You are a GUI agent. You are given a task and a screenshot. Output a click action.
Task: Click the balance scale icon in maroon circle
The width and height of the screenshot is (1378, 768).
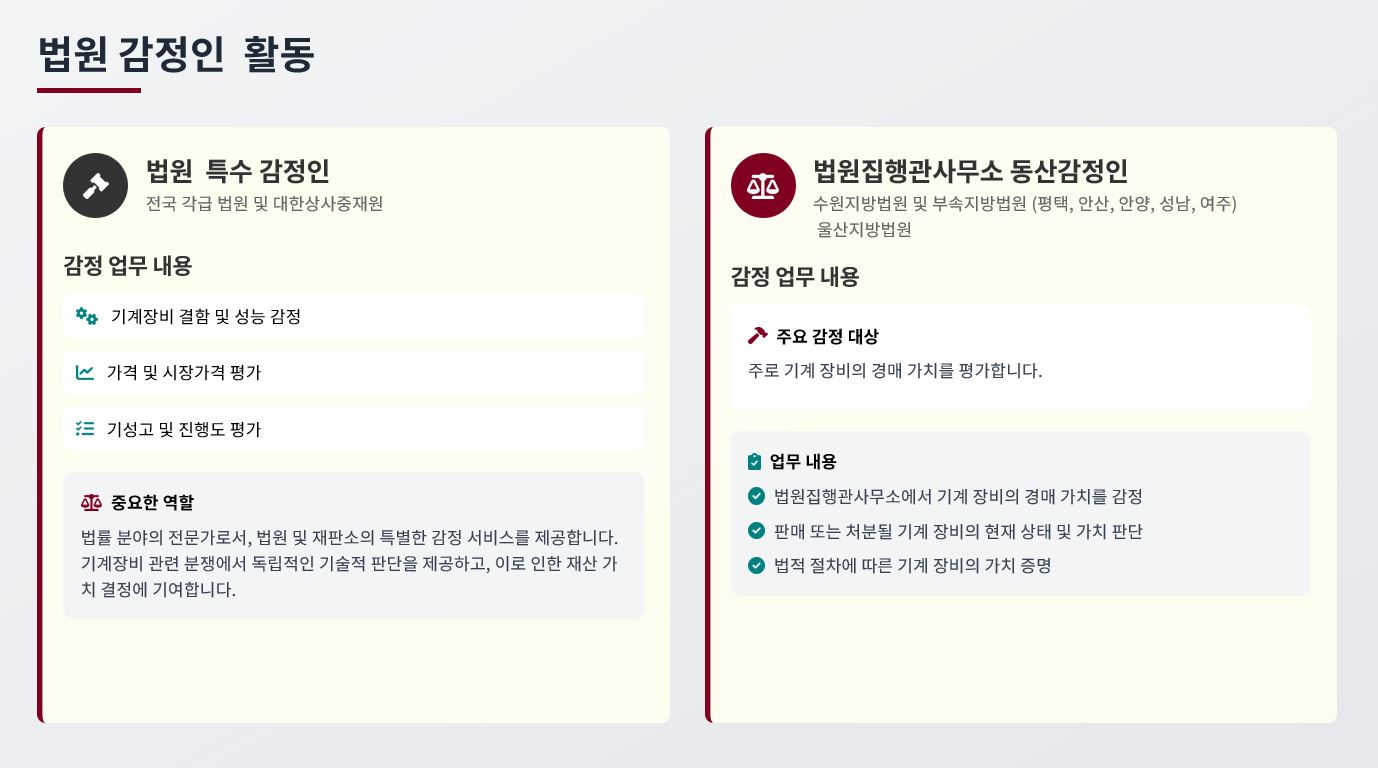pos(763,186)
